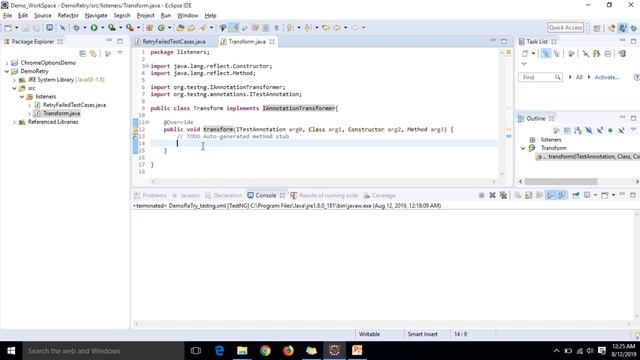Open Chrome from taskbar
640x360 pixels.
tap(265, 351)
